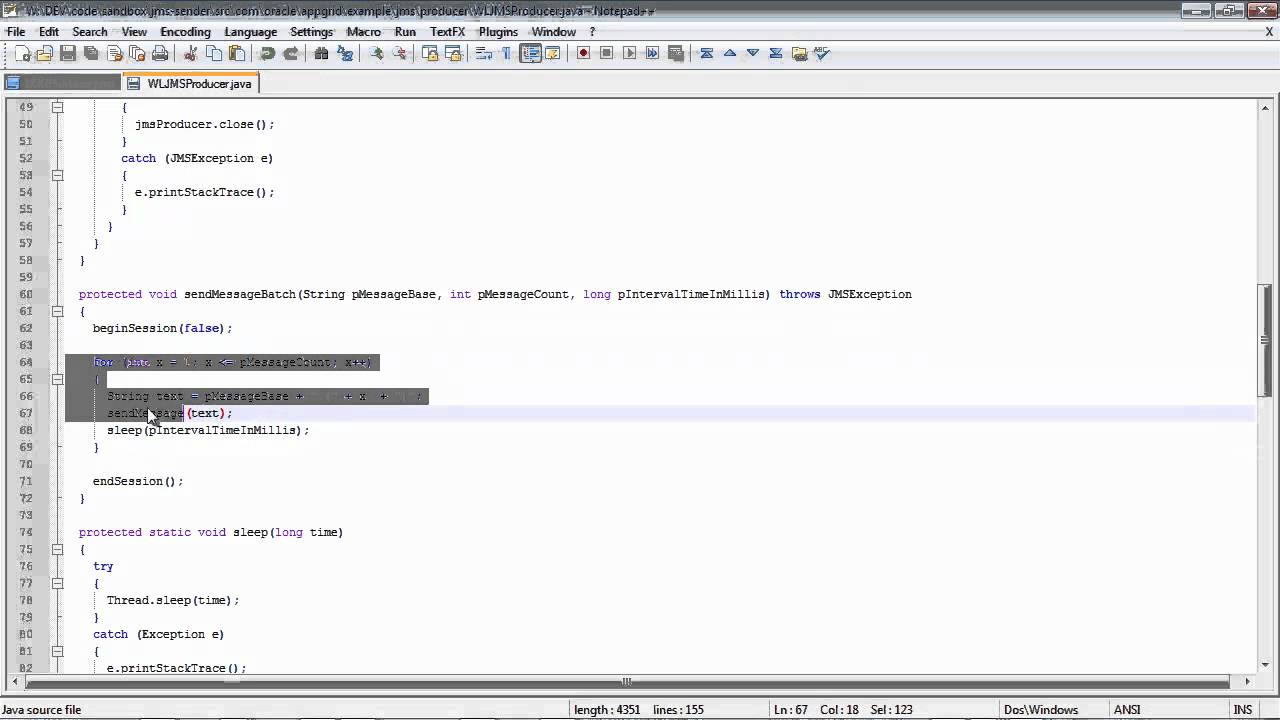Click the 'endSession();' code line

pyautogui.click(x=138, y=481)
